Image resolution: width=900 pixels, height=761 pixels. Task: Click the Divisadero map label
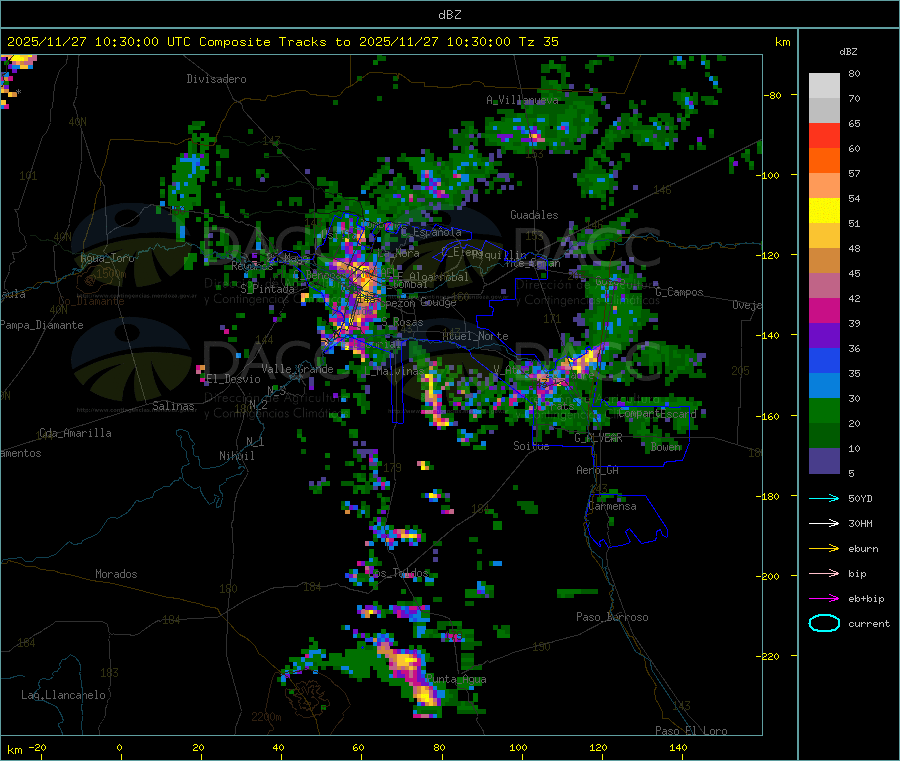click(216, 79)
